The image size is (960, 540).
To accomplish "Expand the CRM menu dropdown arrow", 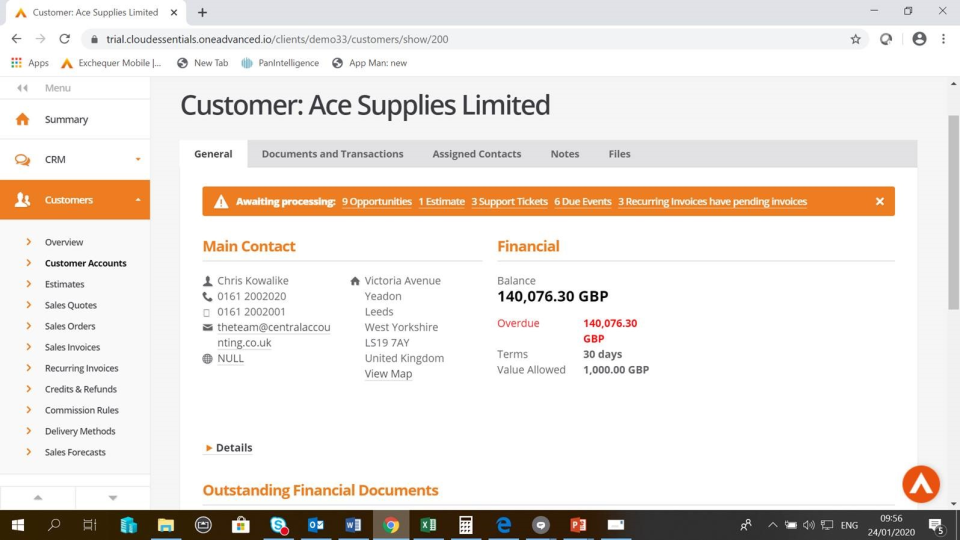I will [138, 159].
